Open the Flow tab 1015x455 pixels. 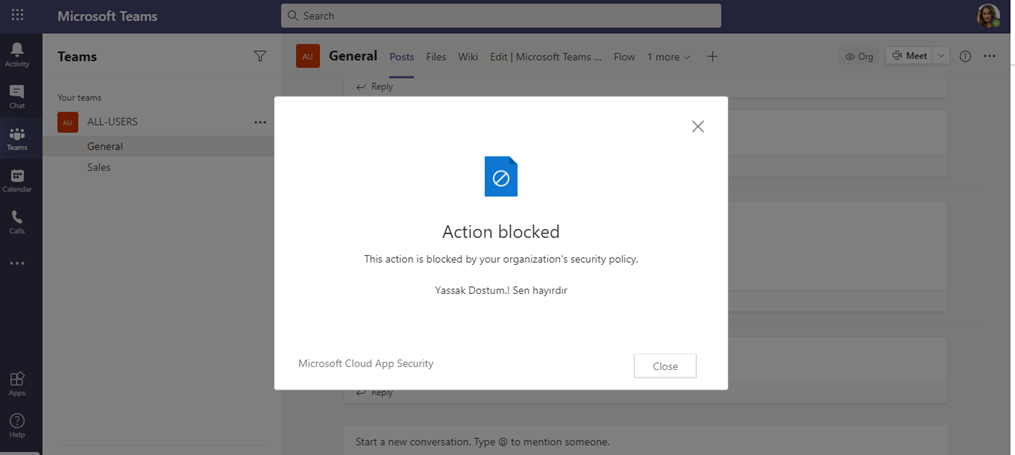tap(624, 57)
